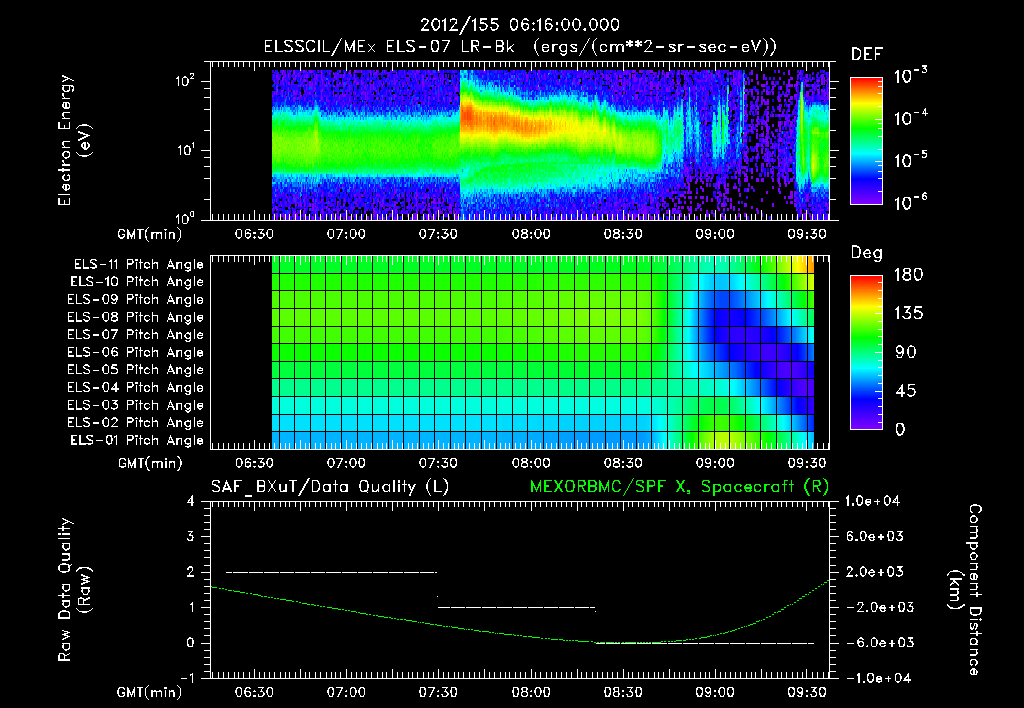Click GMT(min) label under the bottom panel
The image size is (1024, 708).
tap(150, 692)
